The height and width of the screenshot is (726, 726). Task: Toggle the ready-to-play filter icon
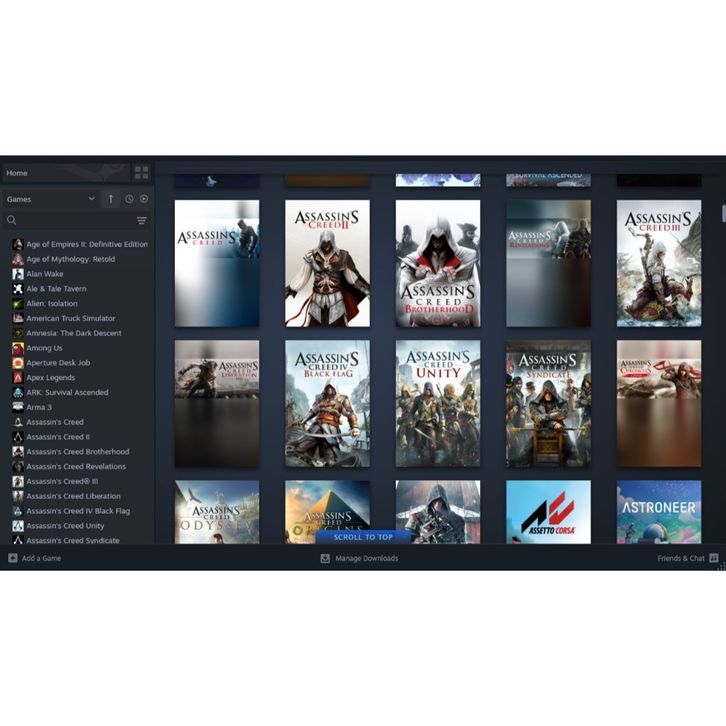click(144, 199)
